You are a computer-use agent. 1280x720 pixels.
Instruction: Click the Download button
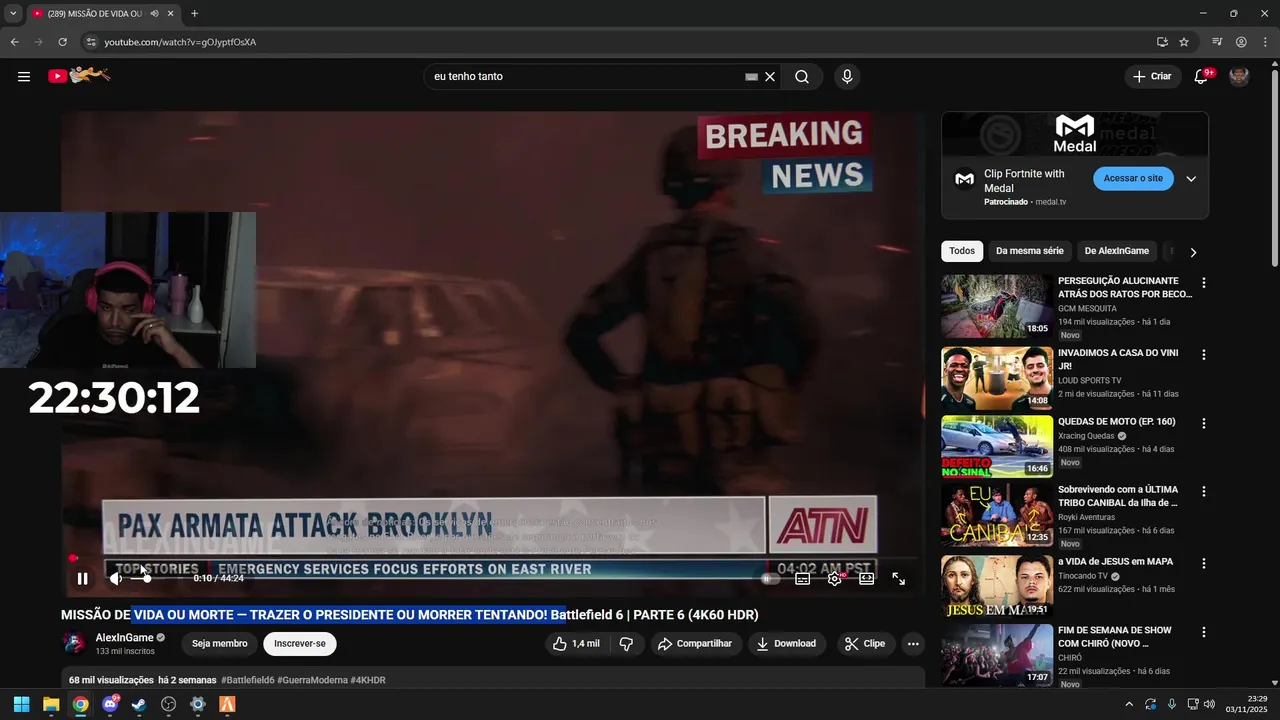(x=786, y=643)
